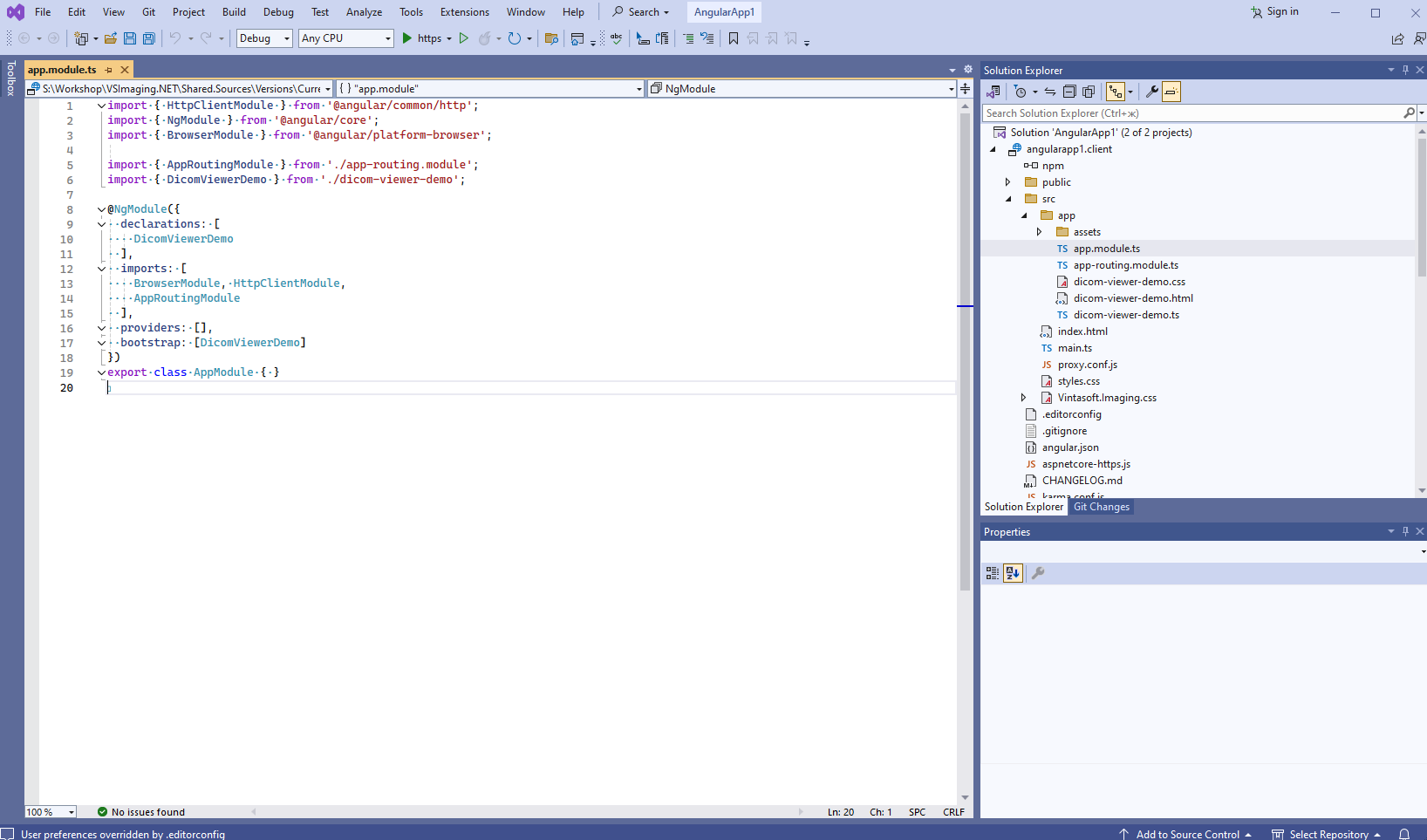Toggle Alphabetical sort in Properties panel
This screenshot has height=840, width=1427.
click(x=1013, y=573)
